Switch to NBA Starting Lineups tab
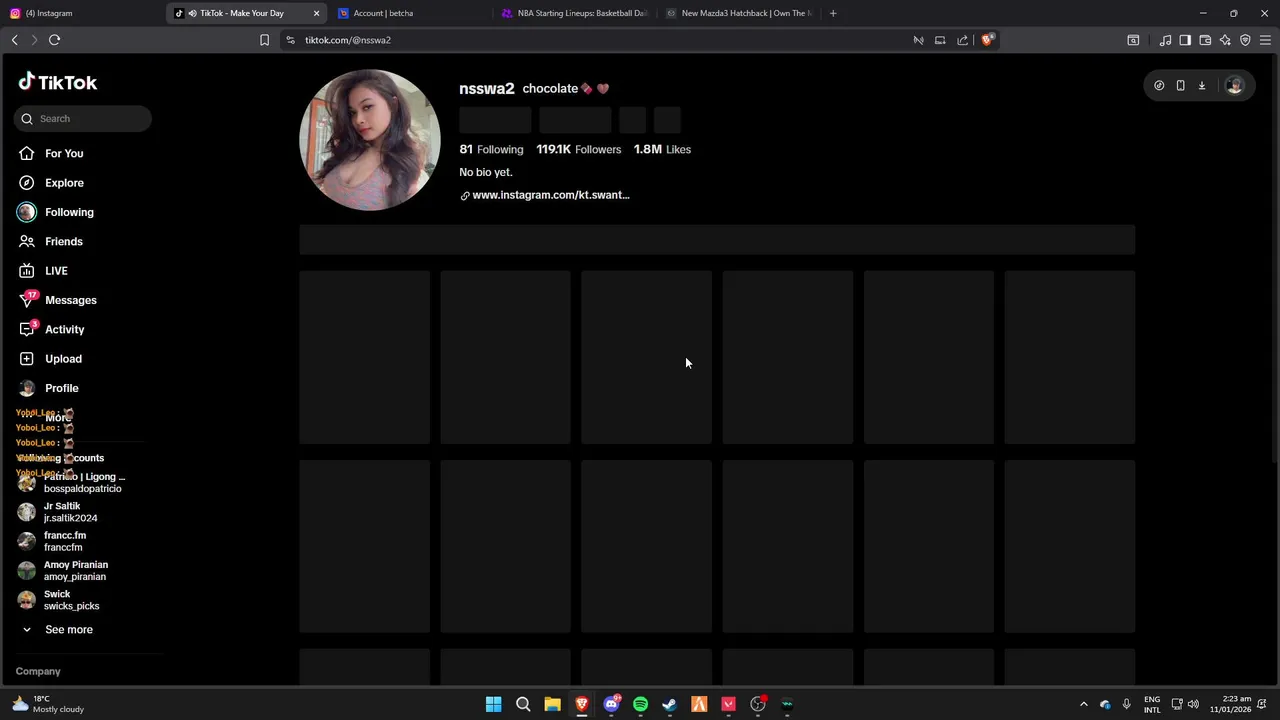This screenshot has height=720, width=1280. [574, 13]
